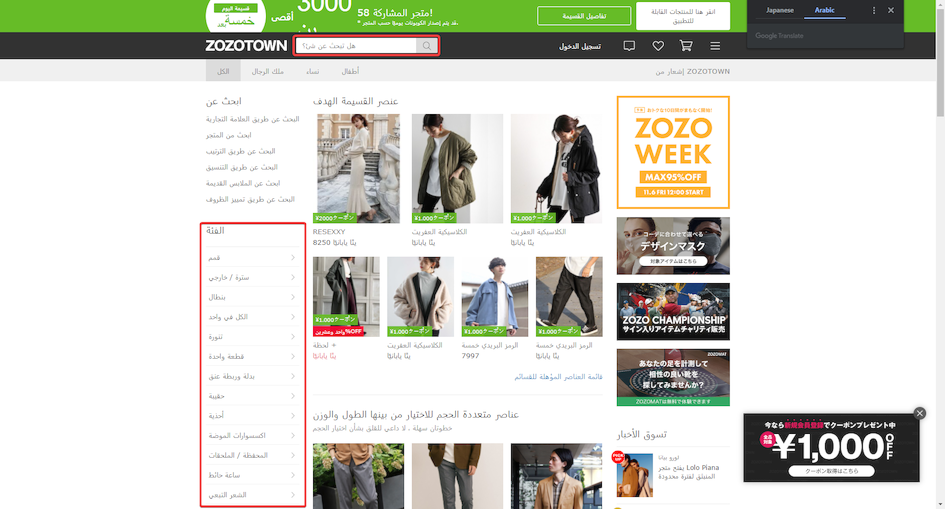945x509 pixels.
Task: Expand the بدلة وربطة عنق category chevron
Action: coord(293,376)
